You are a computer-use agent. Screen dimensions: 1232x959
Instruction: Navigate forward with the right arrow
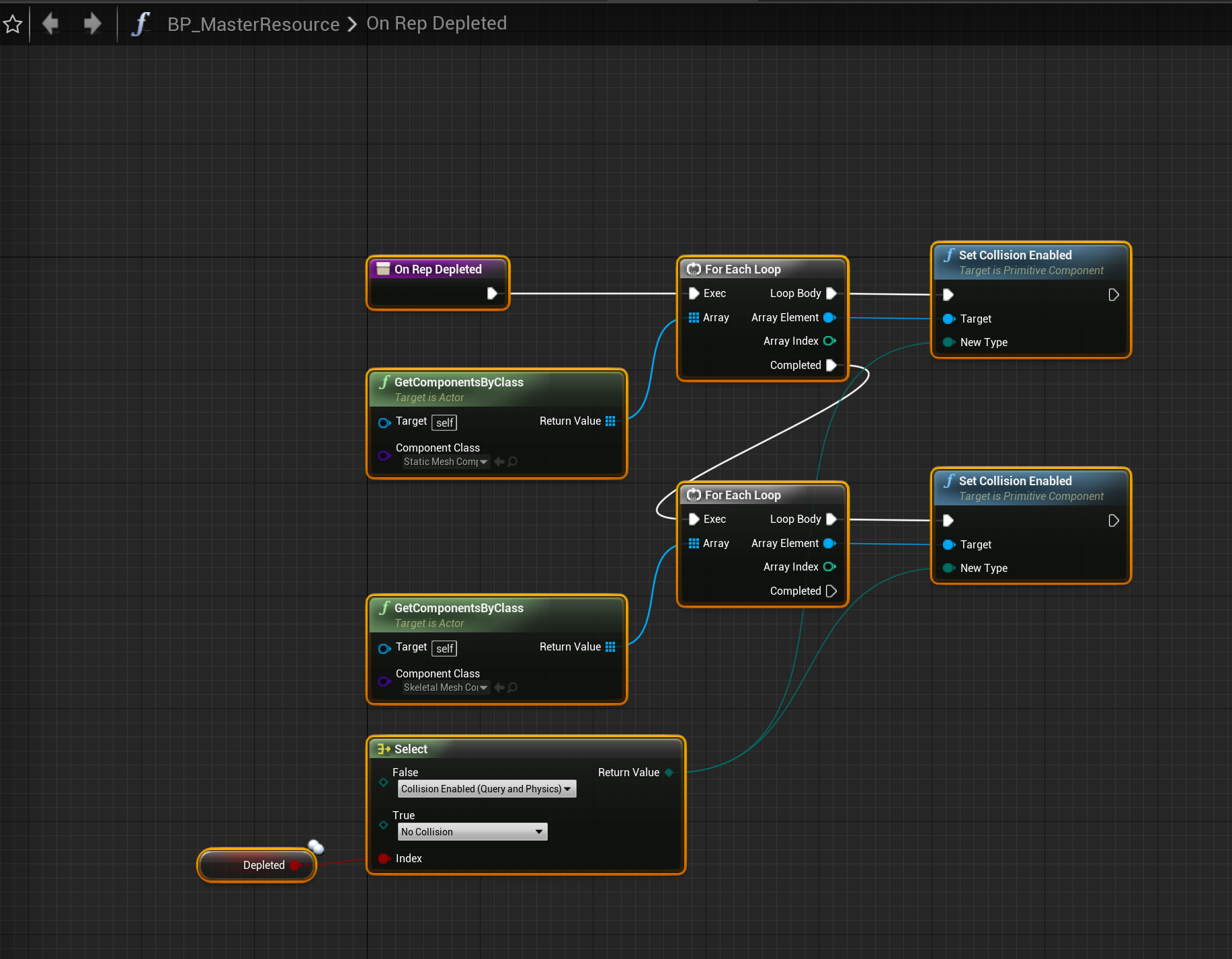[x=92, y=24]
